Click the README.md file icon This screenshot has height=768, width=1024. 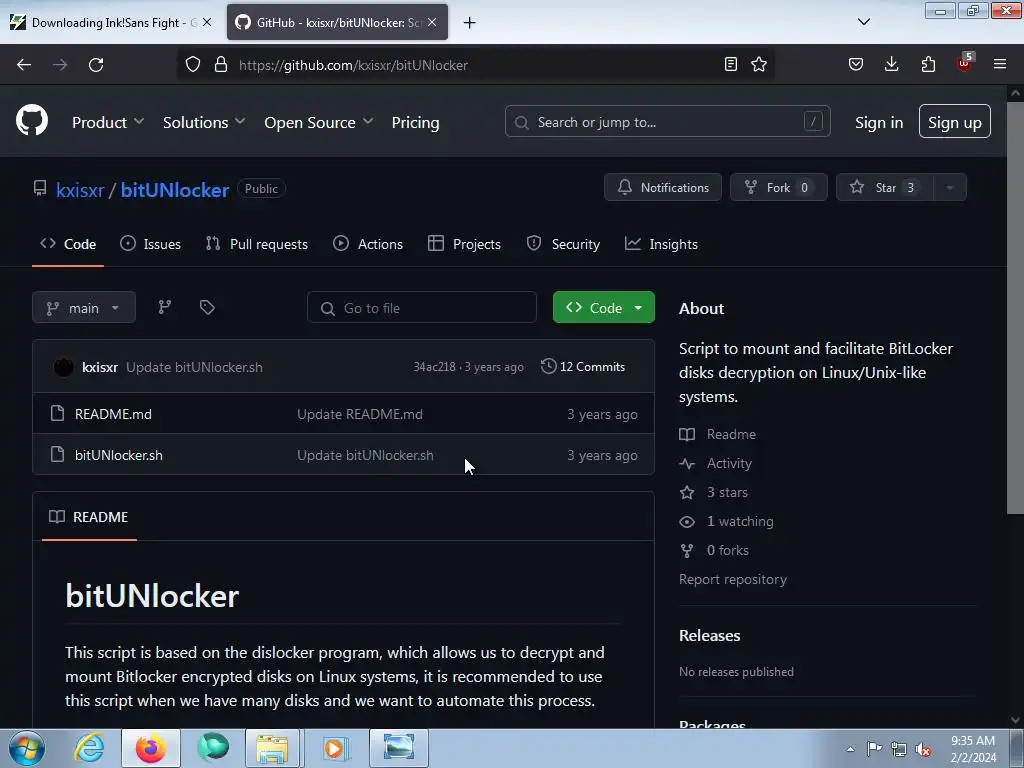click(57, 413)
